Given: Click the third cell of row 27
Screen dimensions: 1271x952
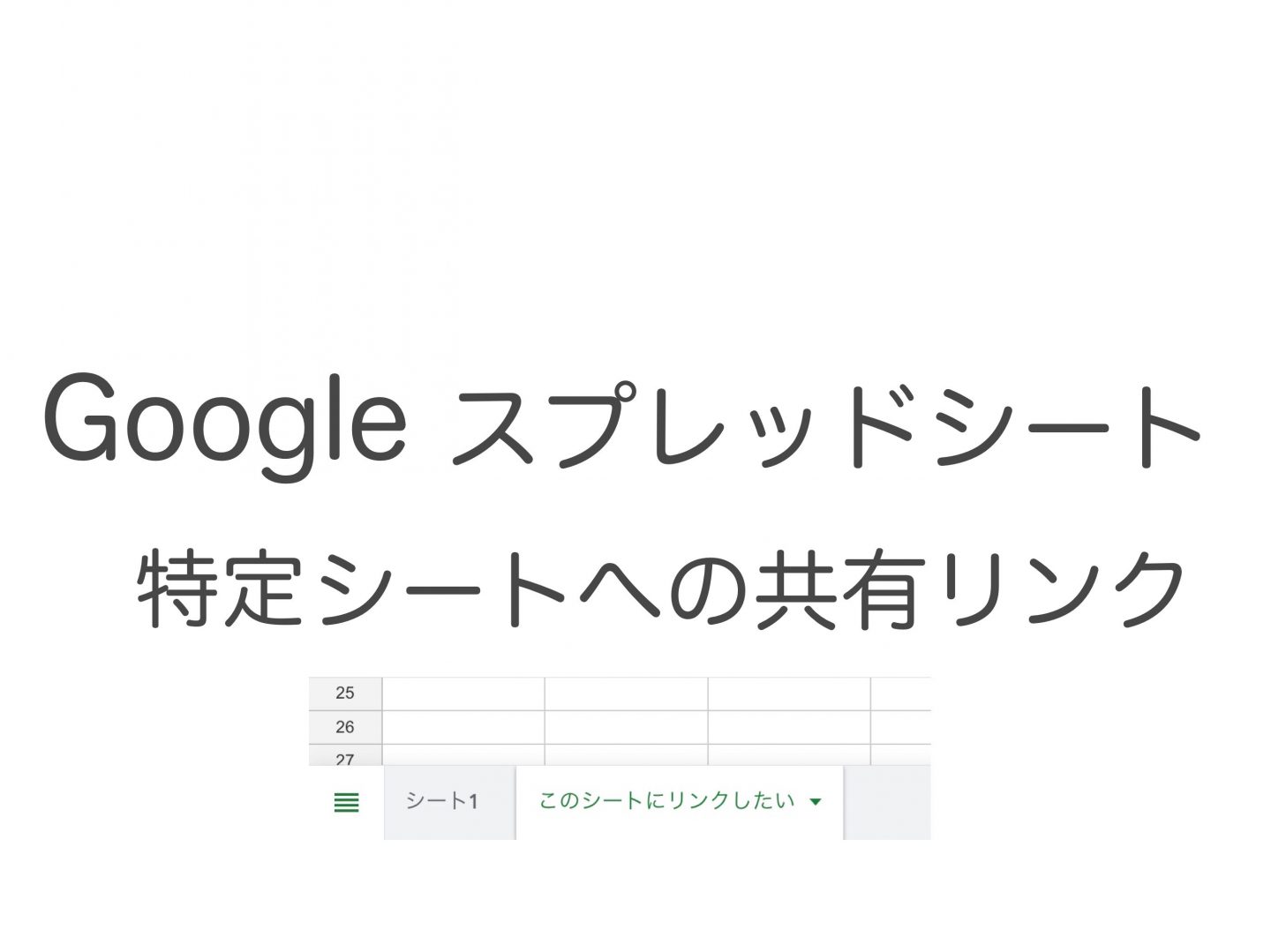Looking at the screenshot, I should (x=788, y=757).
